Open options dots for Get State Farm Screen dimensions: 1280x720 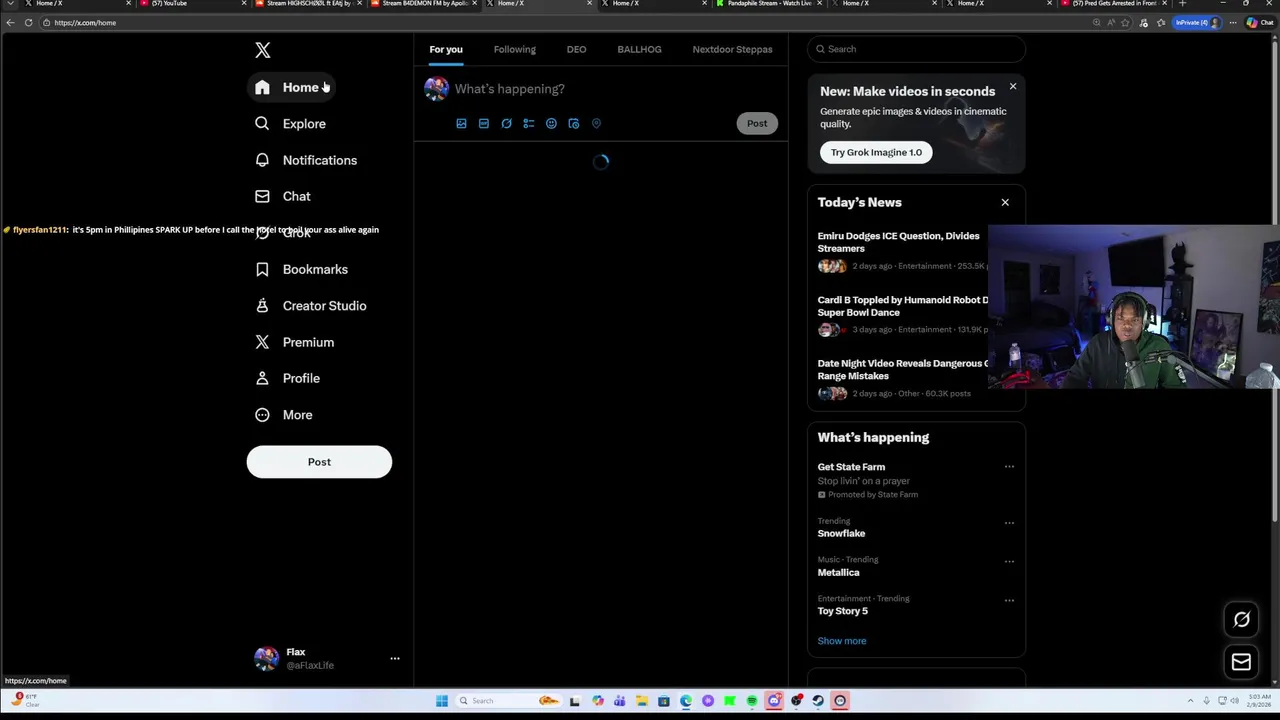click(x=1009, y=467)
